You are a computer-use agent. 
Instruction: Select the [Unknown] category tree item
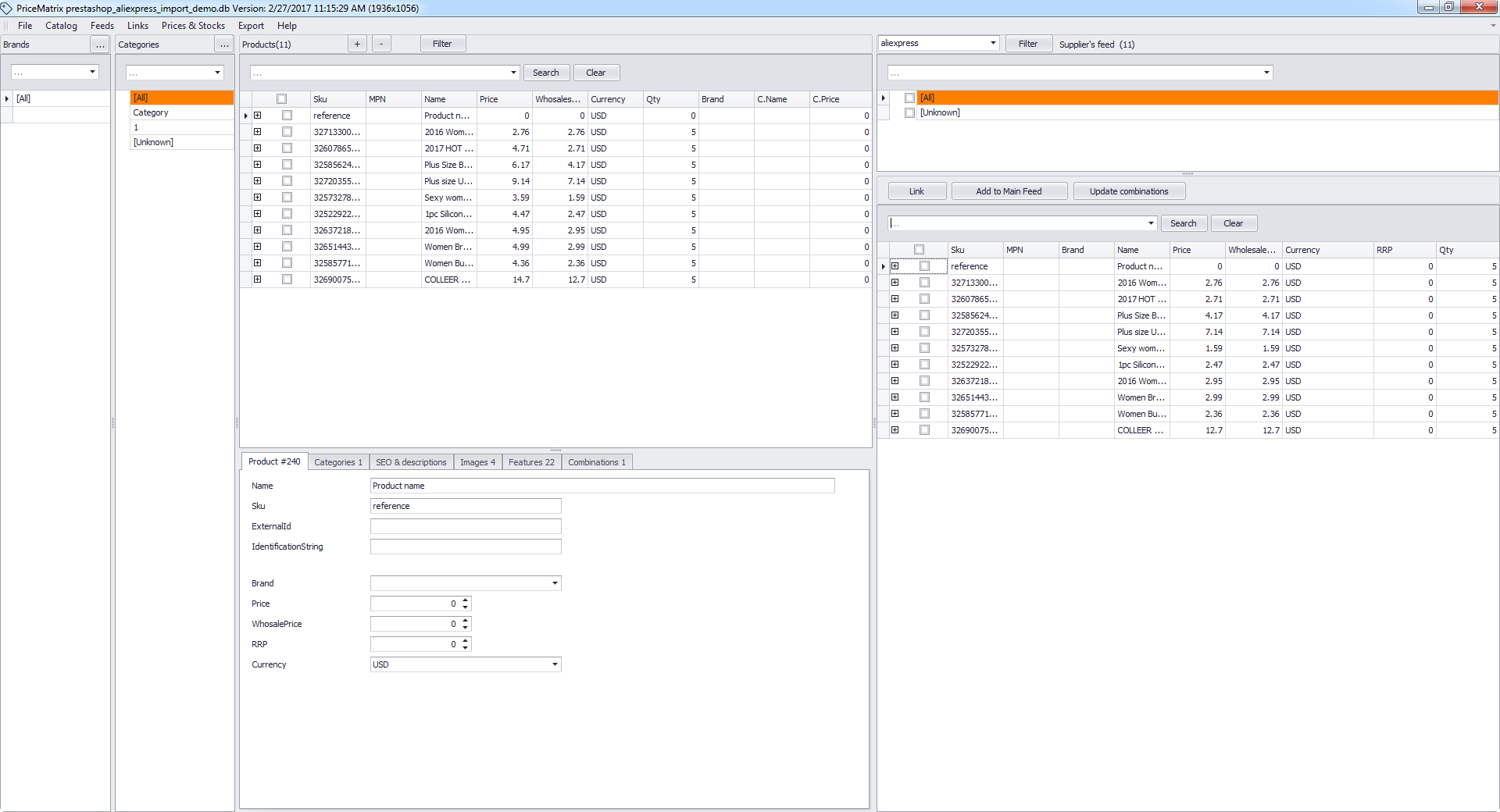coord(153,142)
